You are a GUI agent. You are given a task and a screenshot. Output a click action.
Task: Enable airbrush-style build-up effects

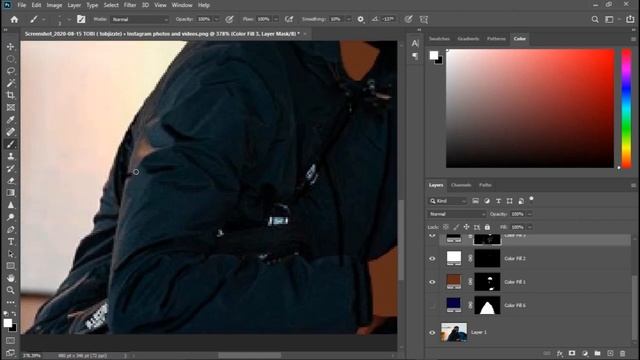click(x=289, y=19)
